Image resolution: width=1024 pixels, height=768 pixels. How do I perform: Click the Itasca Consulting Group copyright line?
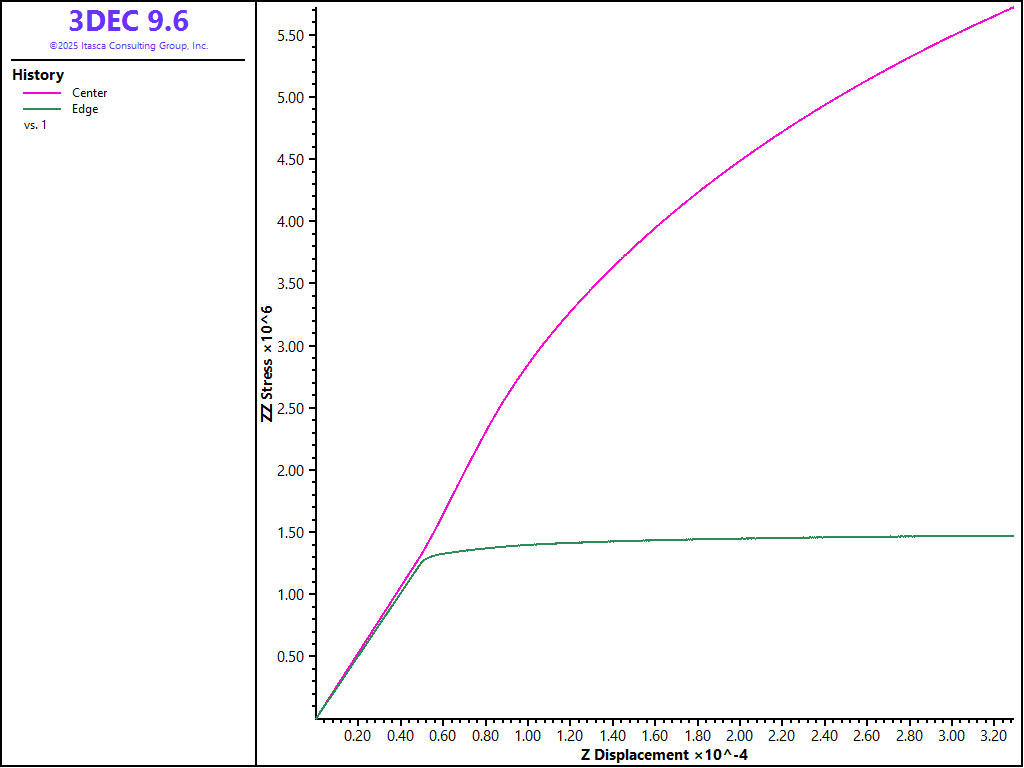pos(128,46)
